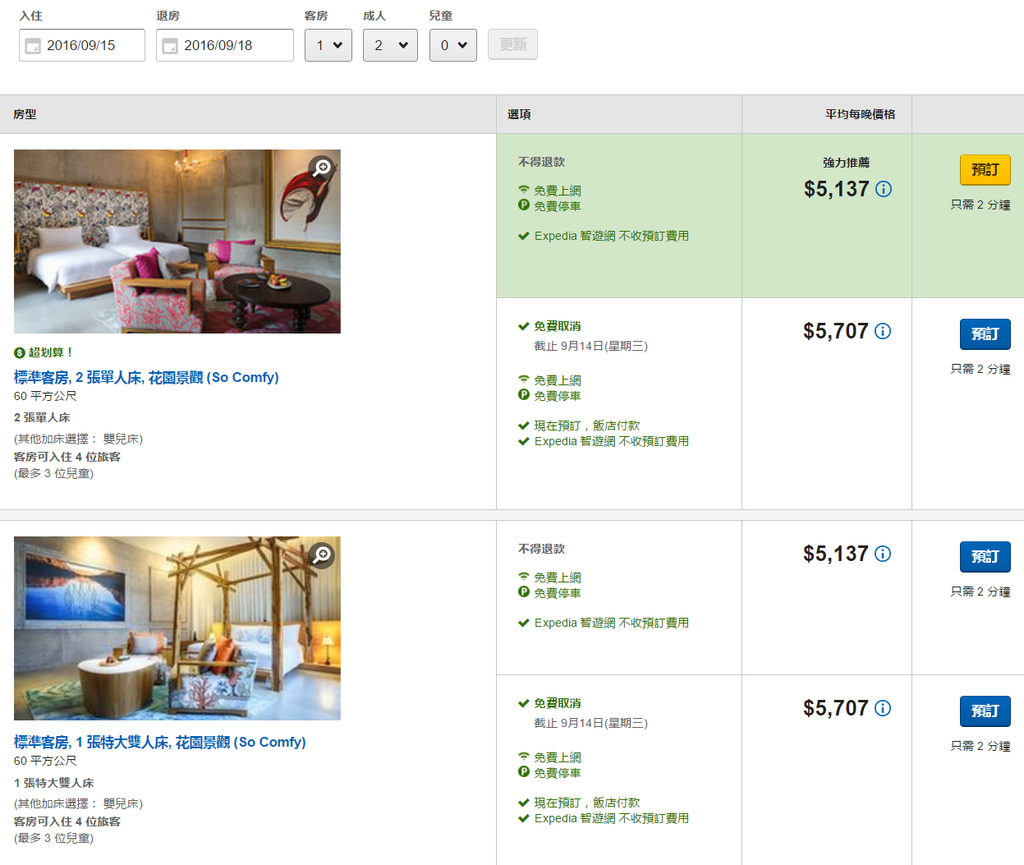Image resolution: width=1024 pixels, height=865 pixels.
Task: Click check-out calendar icon
Action: tap(170, 46)
